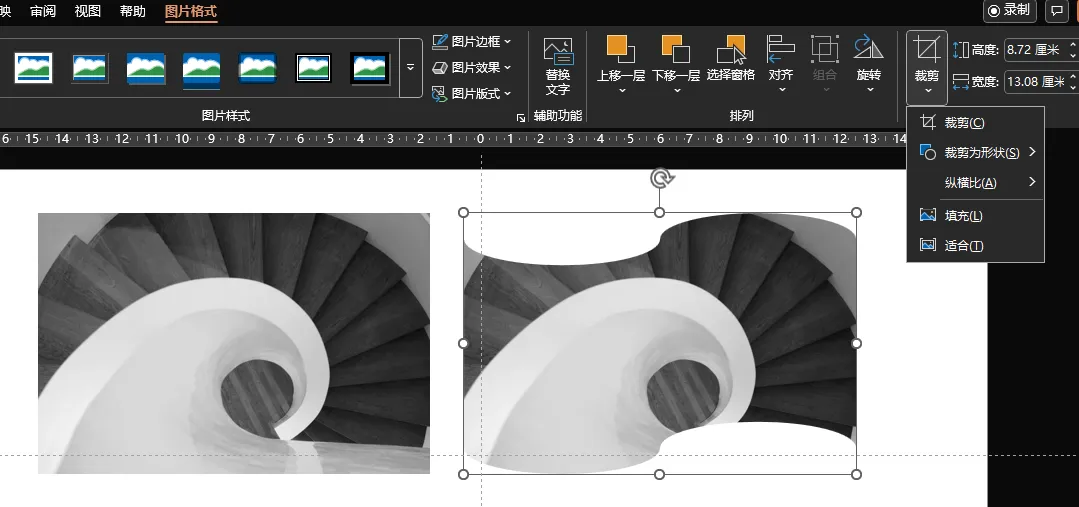Select the thick black frame picture style
The image size is (1079, 507).
click(370, 68)
